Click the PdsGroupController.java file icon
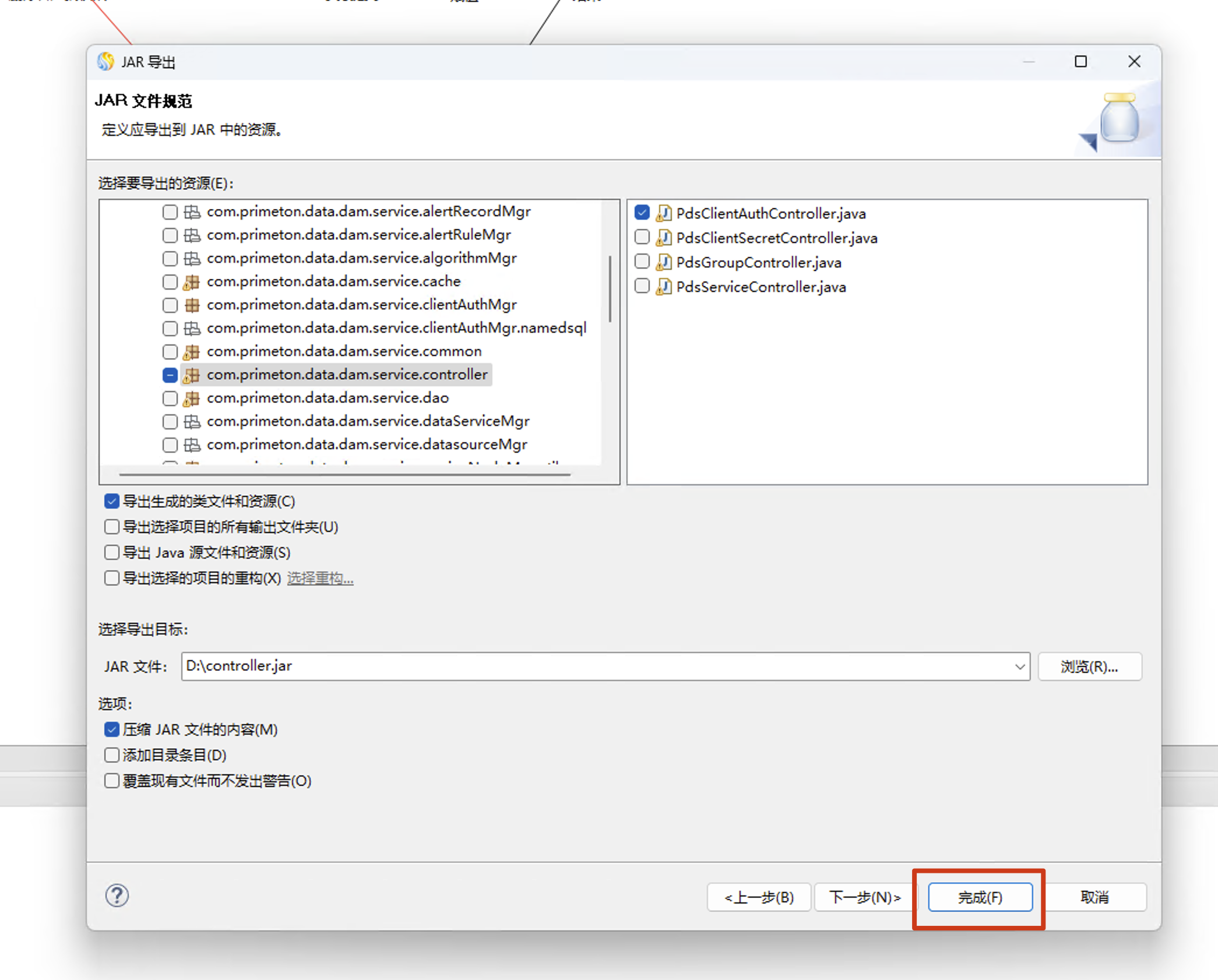Screen dimensions: 1218x980 pyautogui.click(x=663, y=262)
